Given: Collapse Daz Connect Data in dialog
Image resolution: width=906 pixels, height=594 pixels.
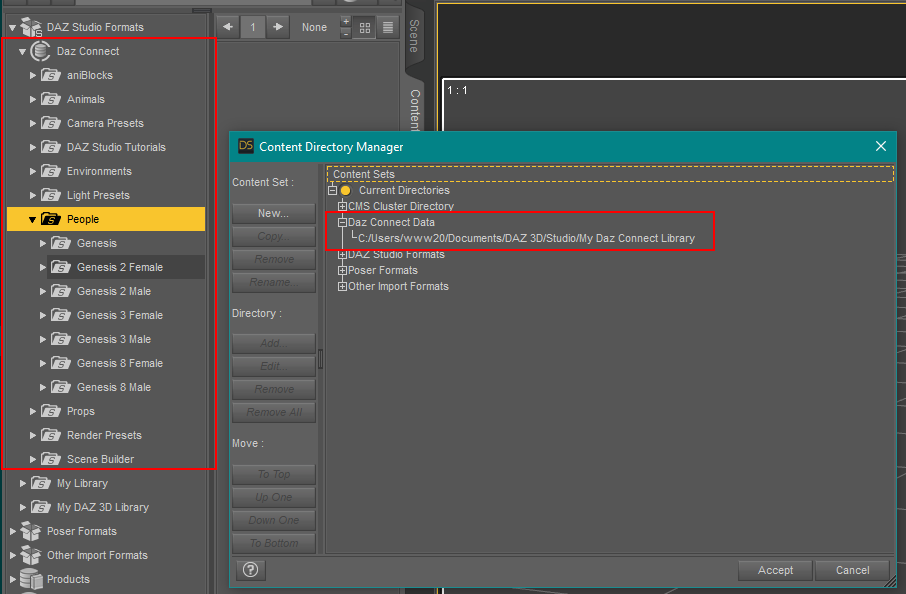Looking at the screenshot, I should pyautogui.click(x=342, y=222).
